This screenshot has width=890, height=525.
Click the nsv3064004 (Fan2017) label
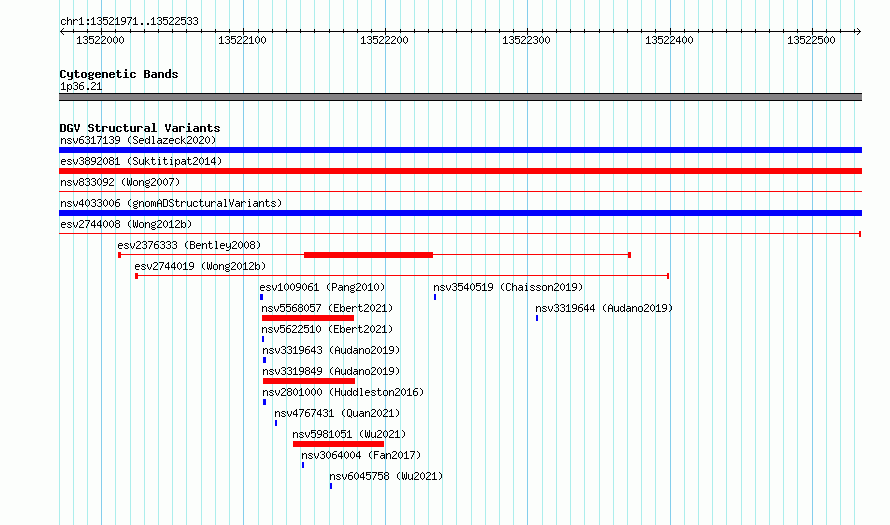(361, 455)
